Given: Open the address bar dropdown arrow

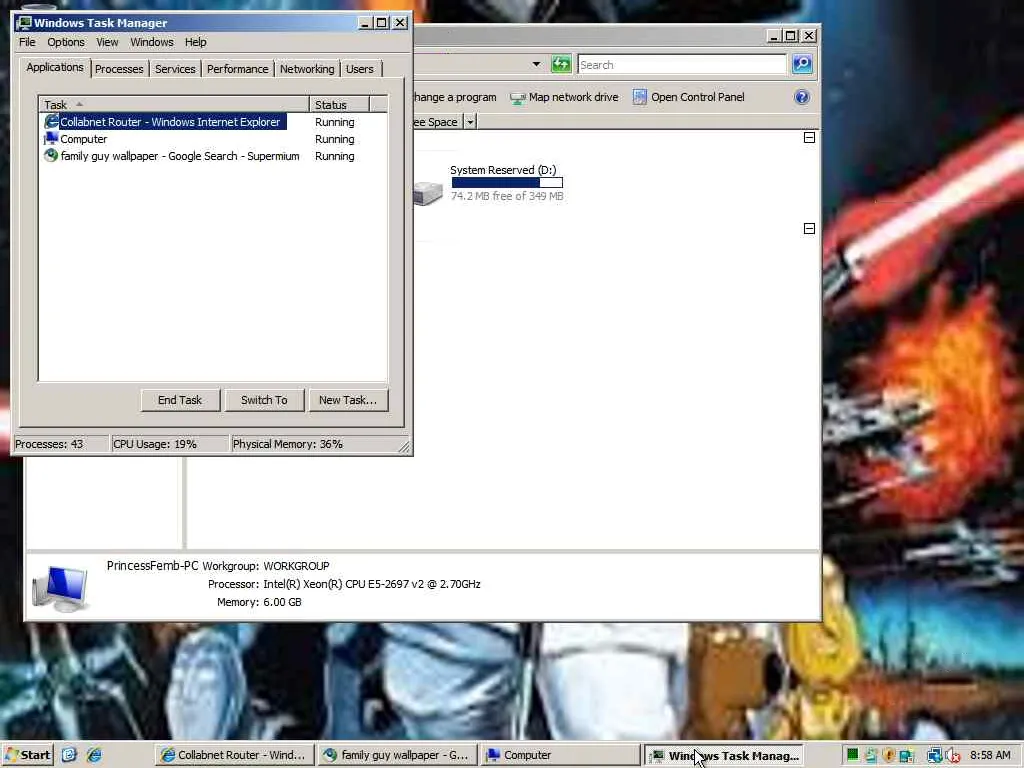Looking at the screenshot, I should tap(536, 64).
